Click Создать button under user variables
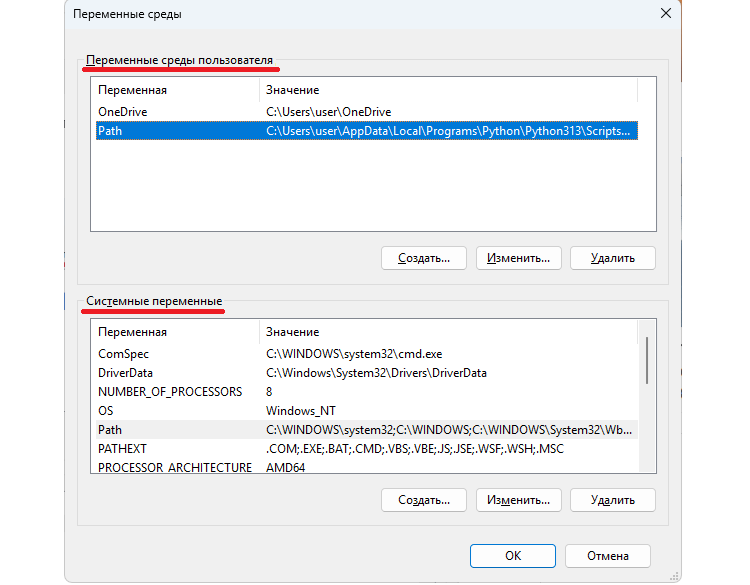 click(424, 258)
